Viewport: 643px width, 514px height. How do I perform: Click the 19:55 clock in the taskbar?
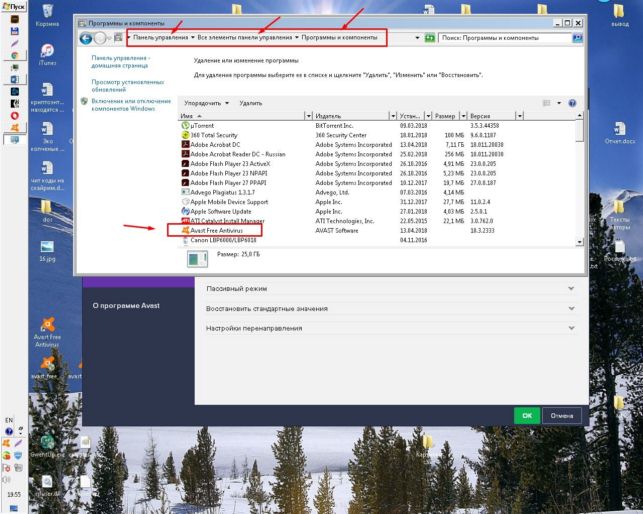tap(14, 494)
